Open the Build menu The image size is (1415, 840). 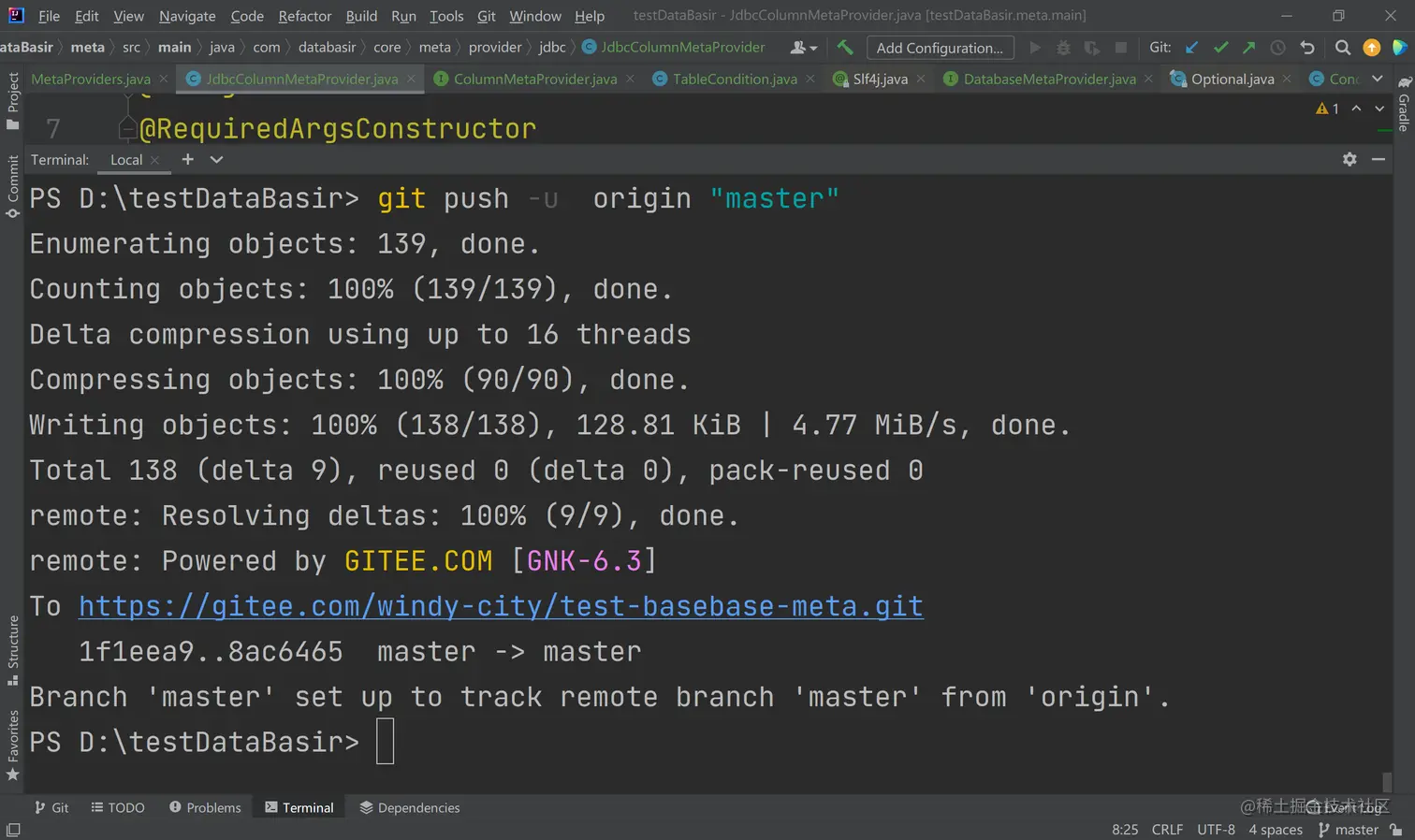click(361, 16)
